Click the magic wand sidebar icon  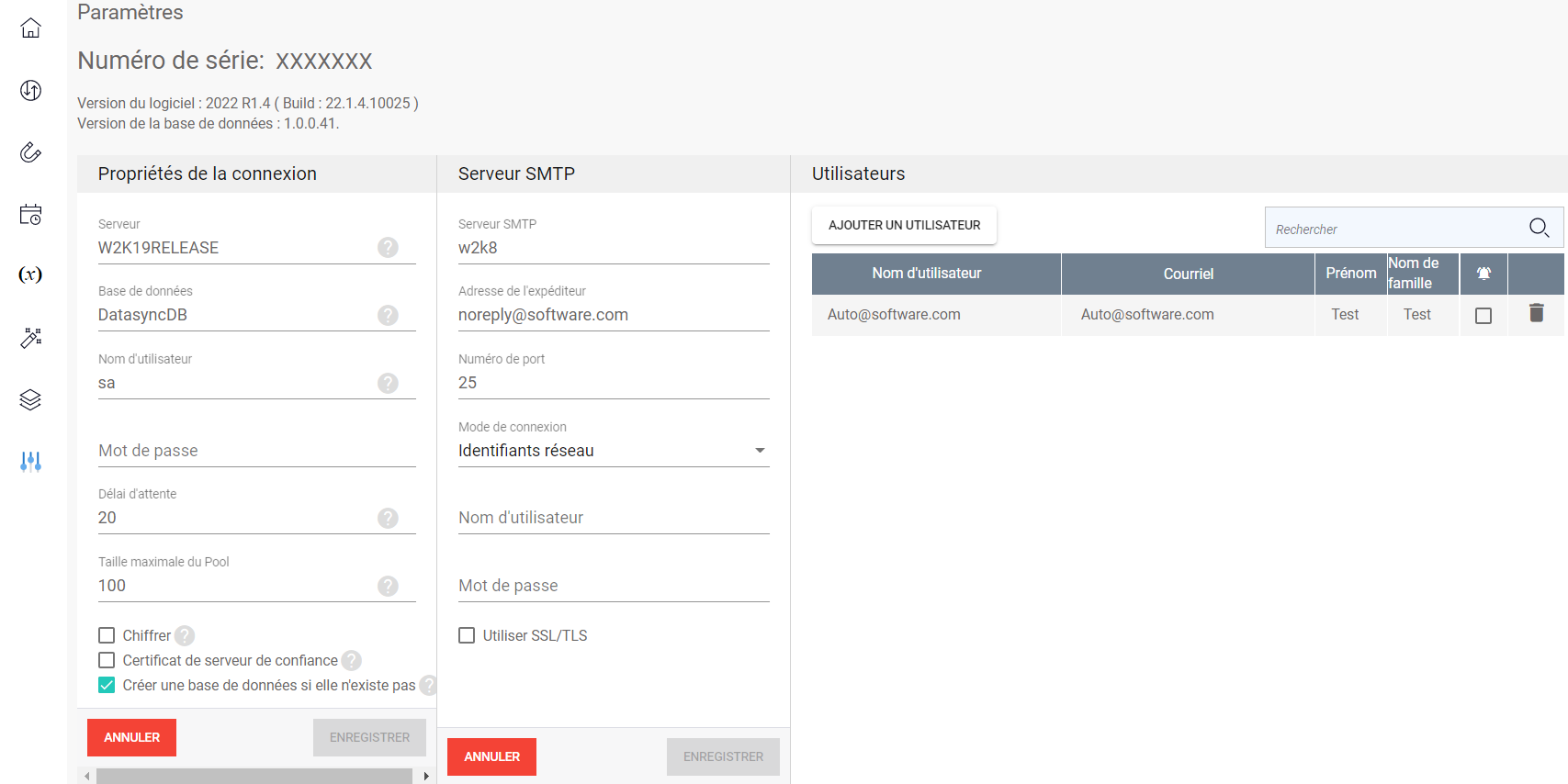click(x=30, y=338)
